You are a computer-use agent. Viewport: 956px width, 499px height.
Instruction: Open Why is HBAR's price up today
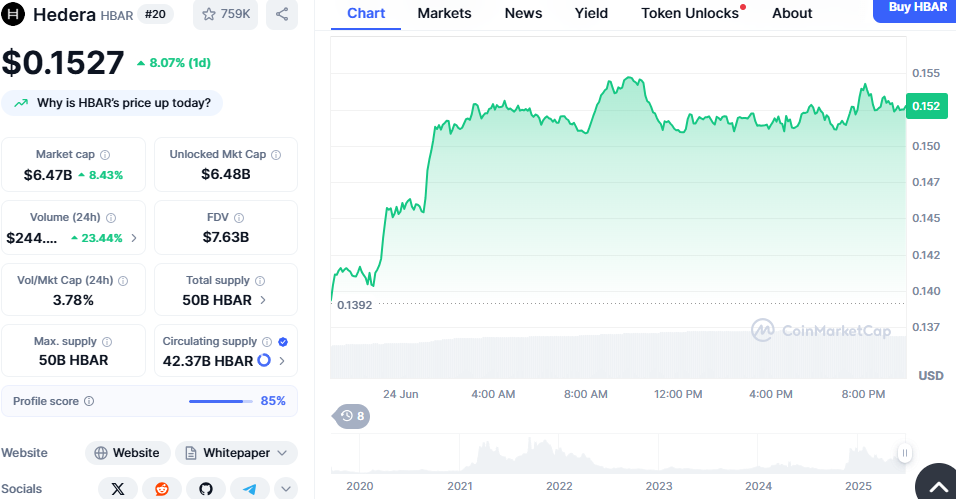[x=112, y=103]
